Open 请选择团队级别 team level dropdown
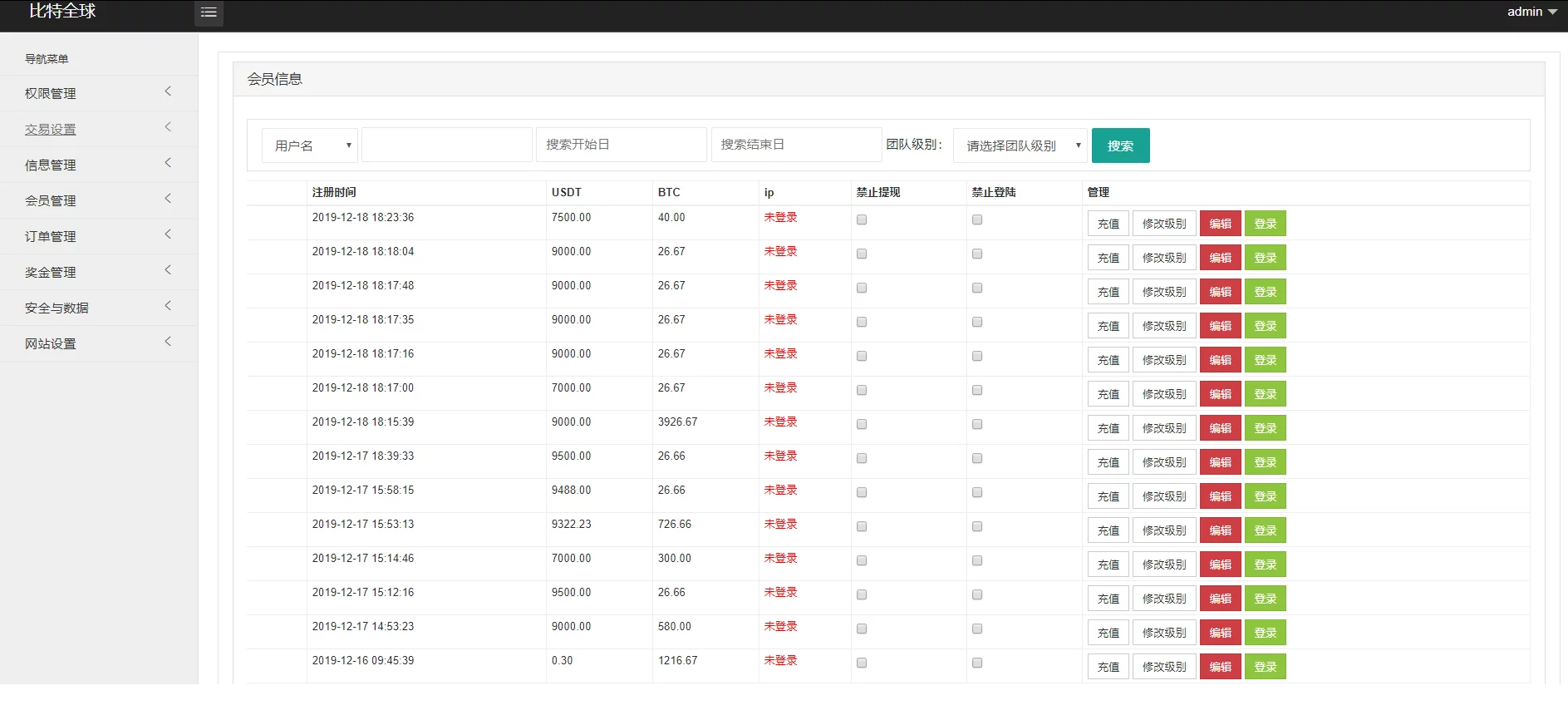The image size is (1568, 720). click(x=1020, y=145)
